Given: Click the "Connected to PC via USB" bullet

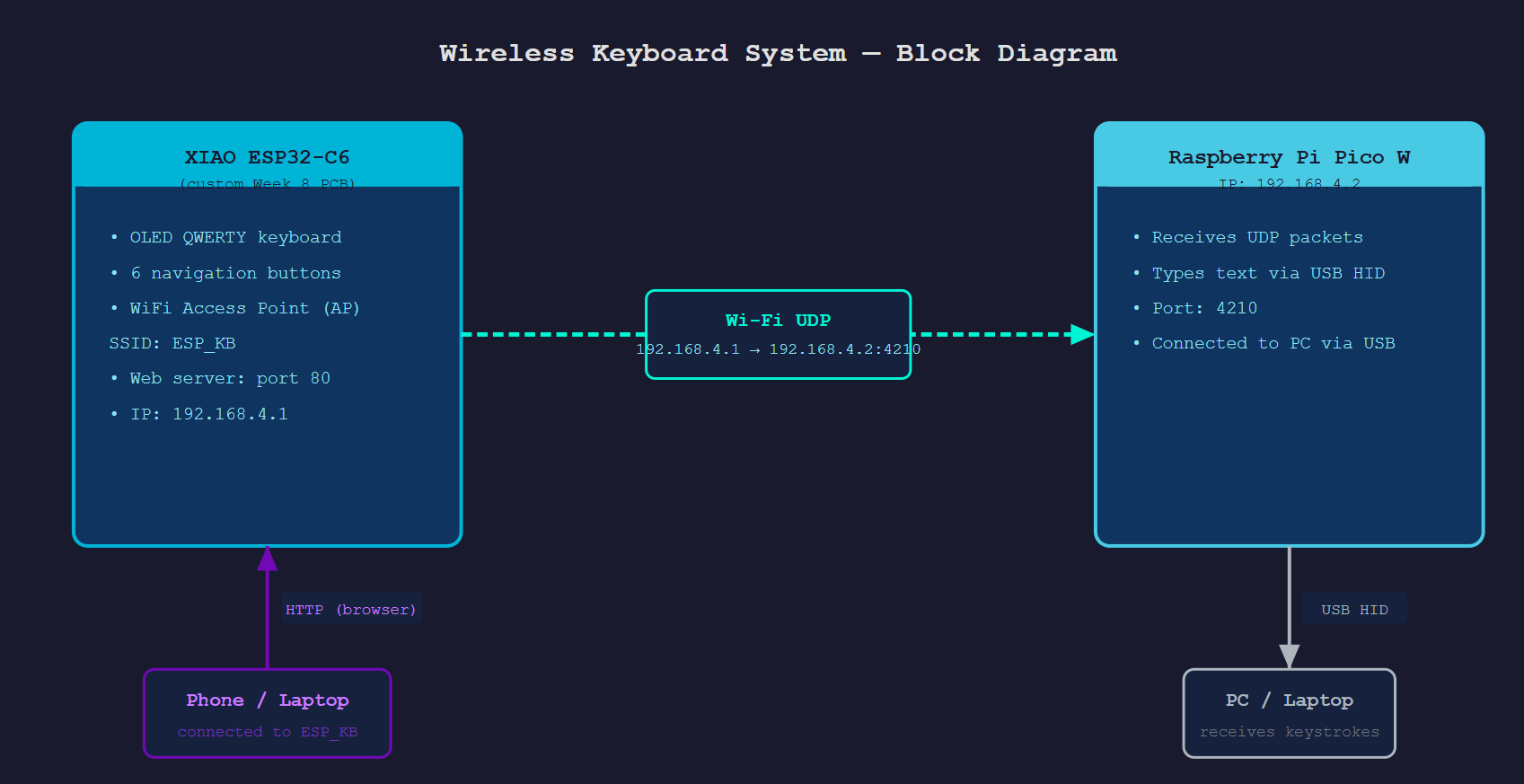Looking at the screenshot, I should (x=1264, y=344).
